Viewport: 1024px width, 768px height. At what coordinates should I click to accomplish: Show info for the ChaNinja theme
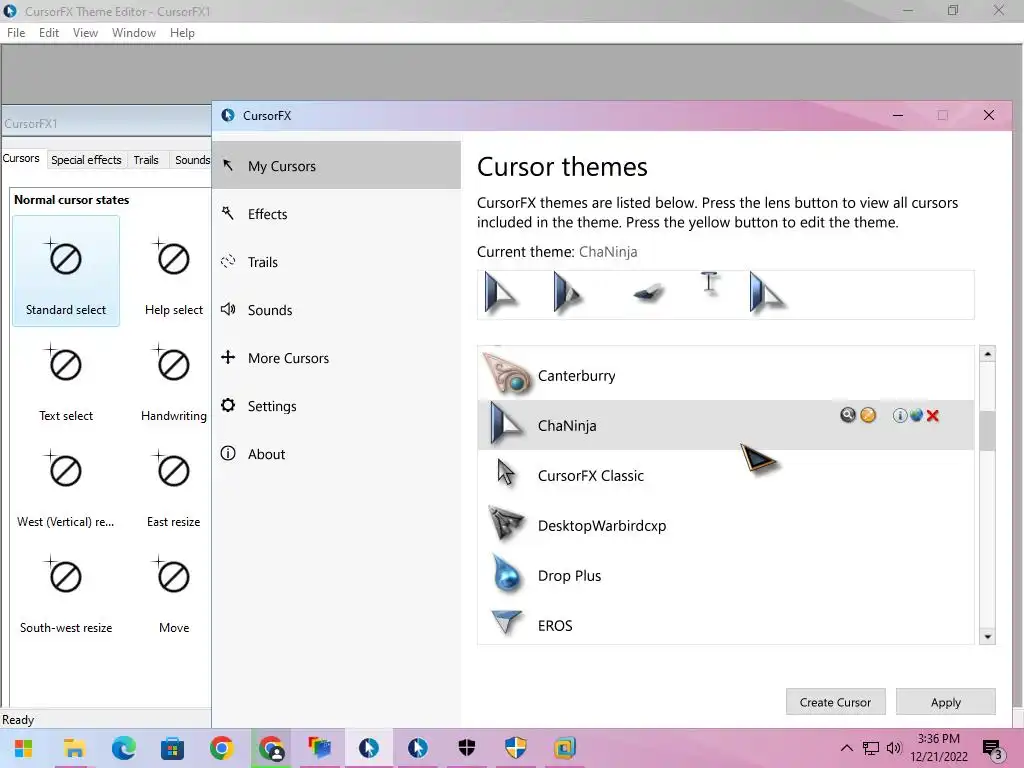(899, 415)
